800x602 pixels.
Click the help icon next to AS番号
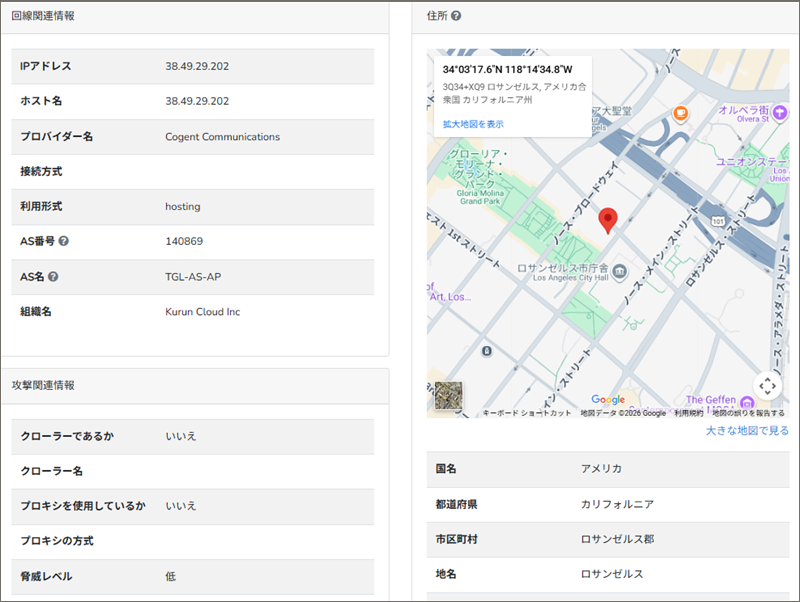point(64,242)
